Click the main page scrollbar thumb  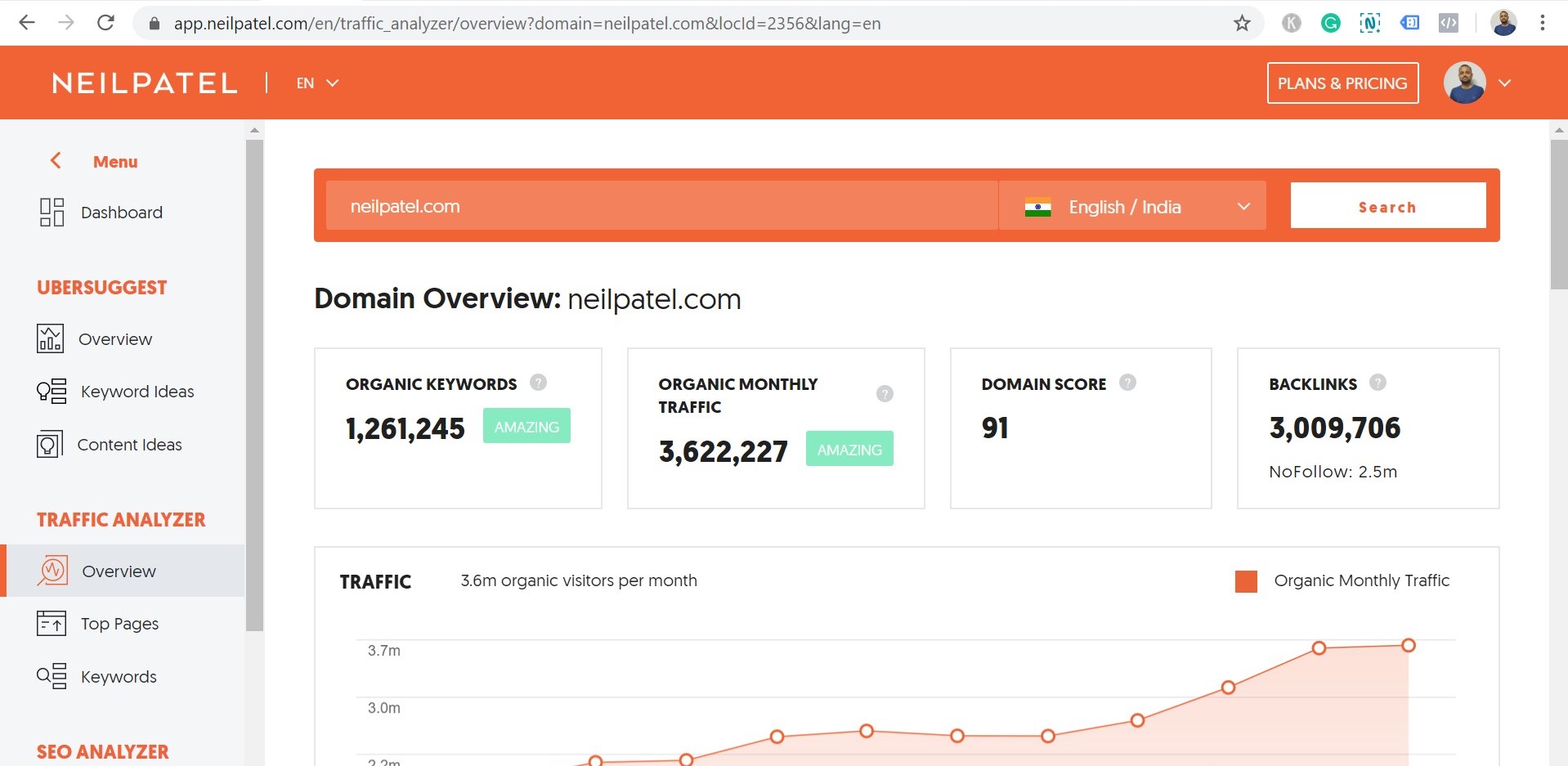(1559, 214)
